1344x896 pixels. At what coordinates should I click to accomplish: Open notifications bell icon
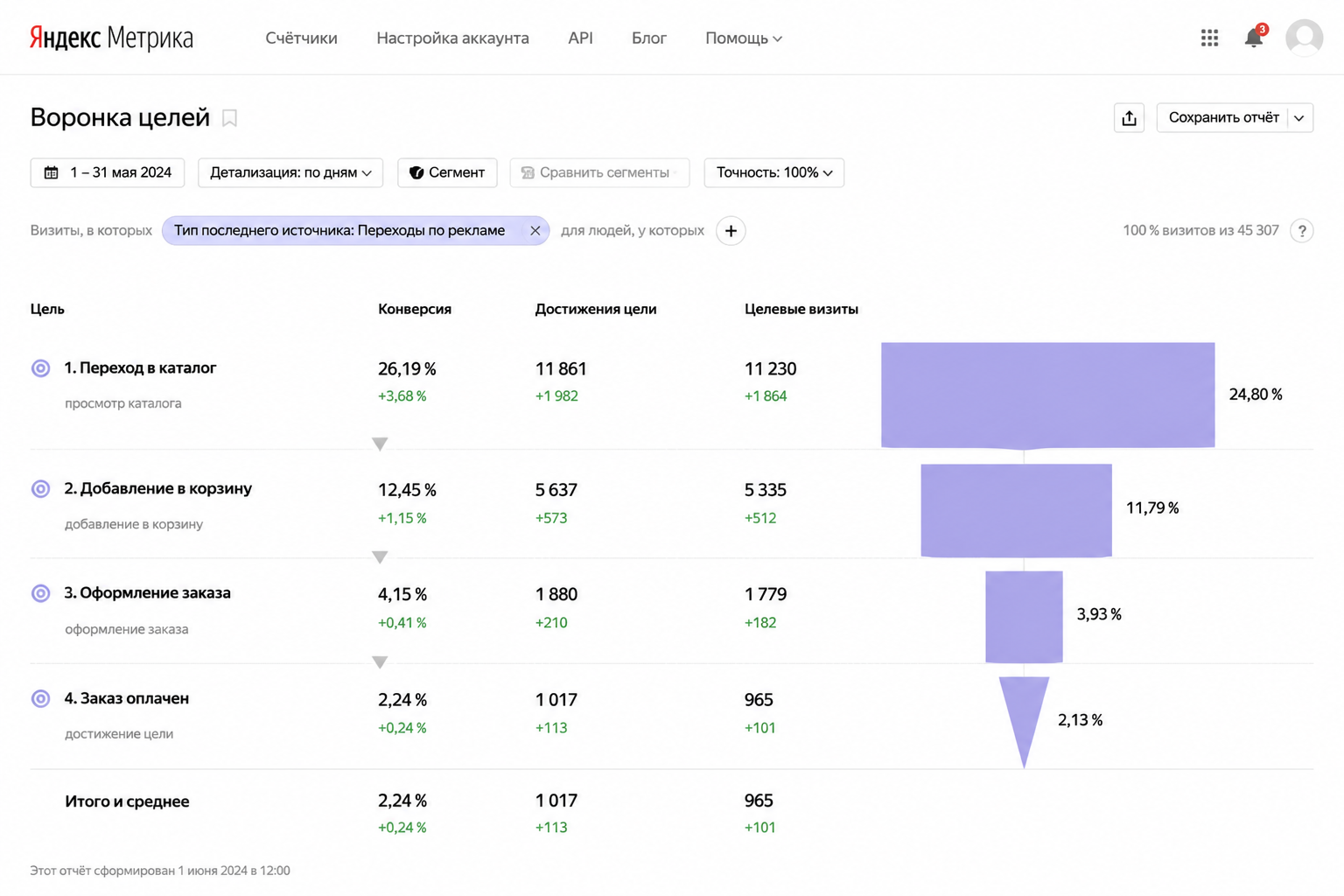[1254, 37]
